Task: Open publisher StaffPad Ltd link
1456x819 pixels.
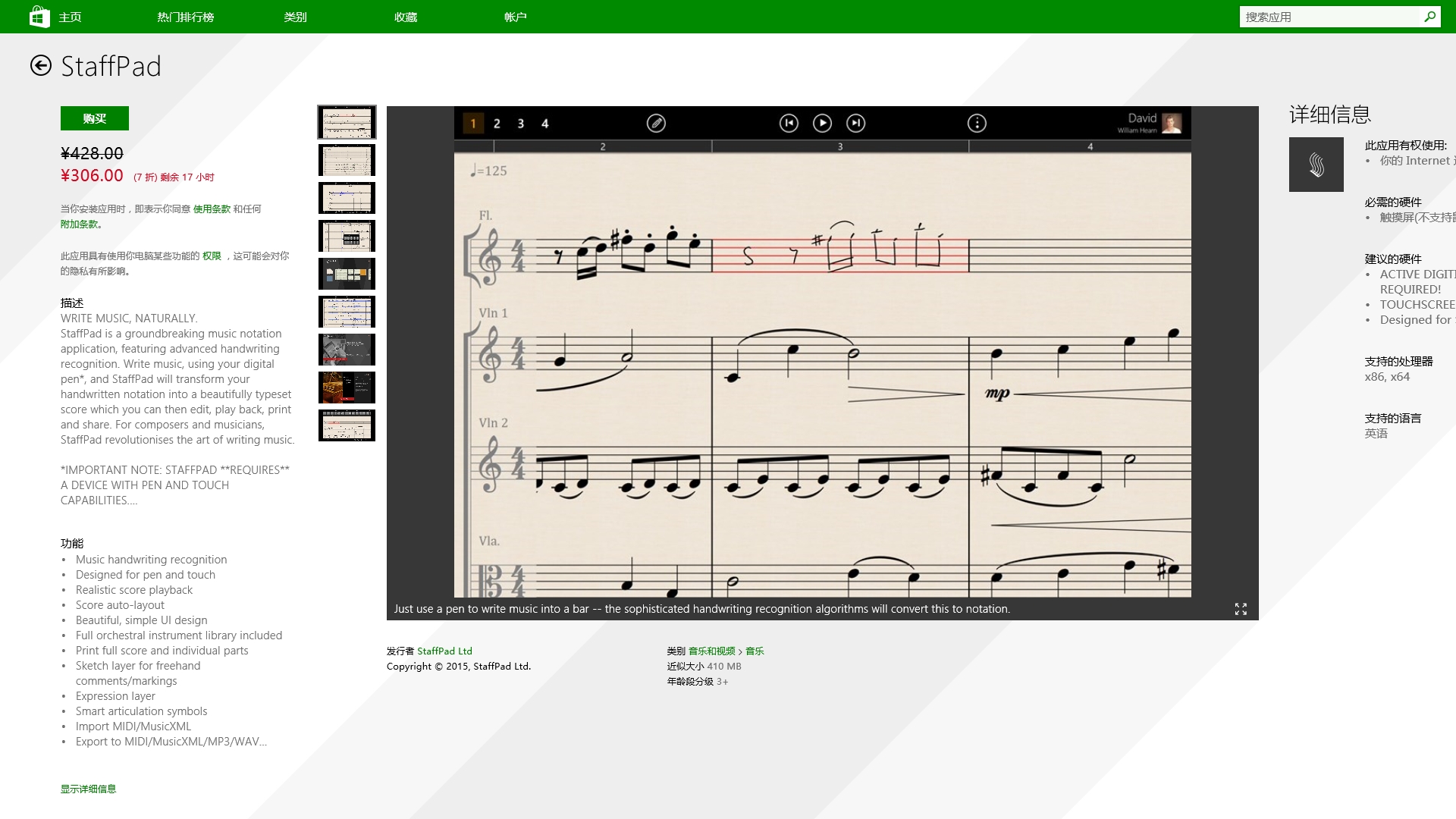Action: 444,651
